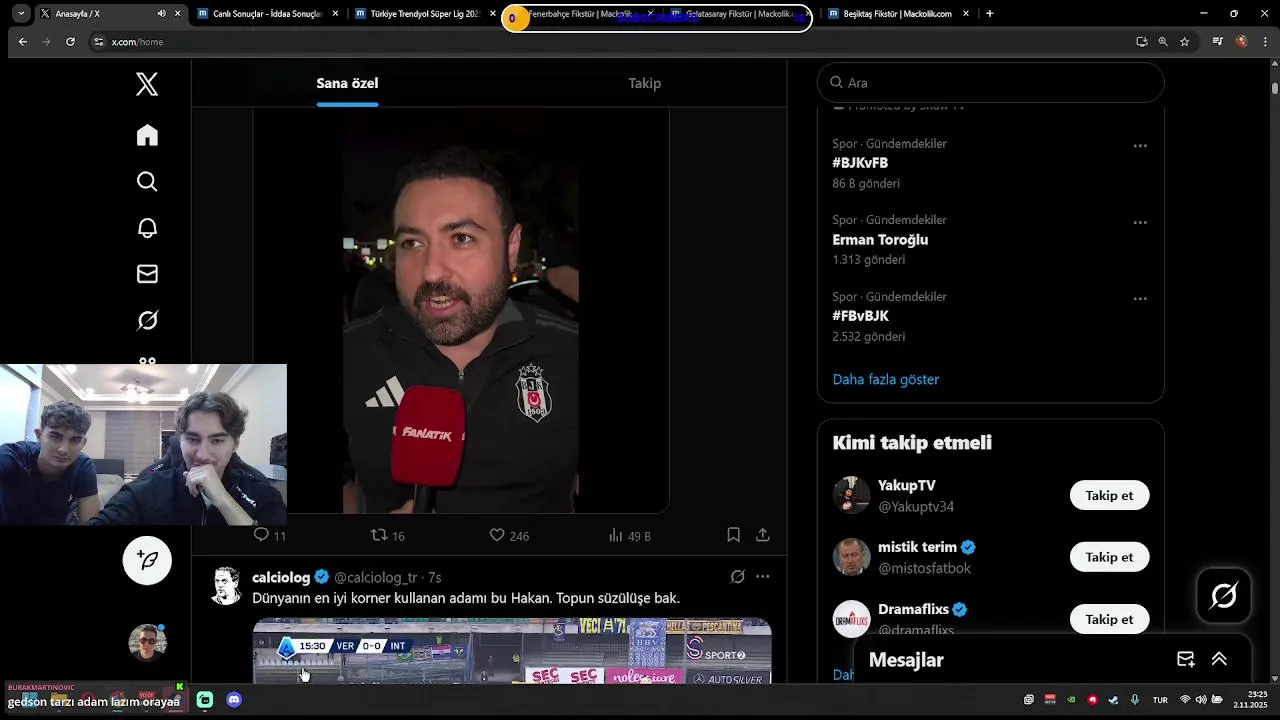
Task: Open YakupTV profile name
Action: (907, 486)
